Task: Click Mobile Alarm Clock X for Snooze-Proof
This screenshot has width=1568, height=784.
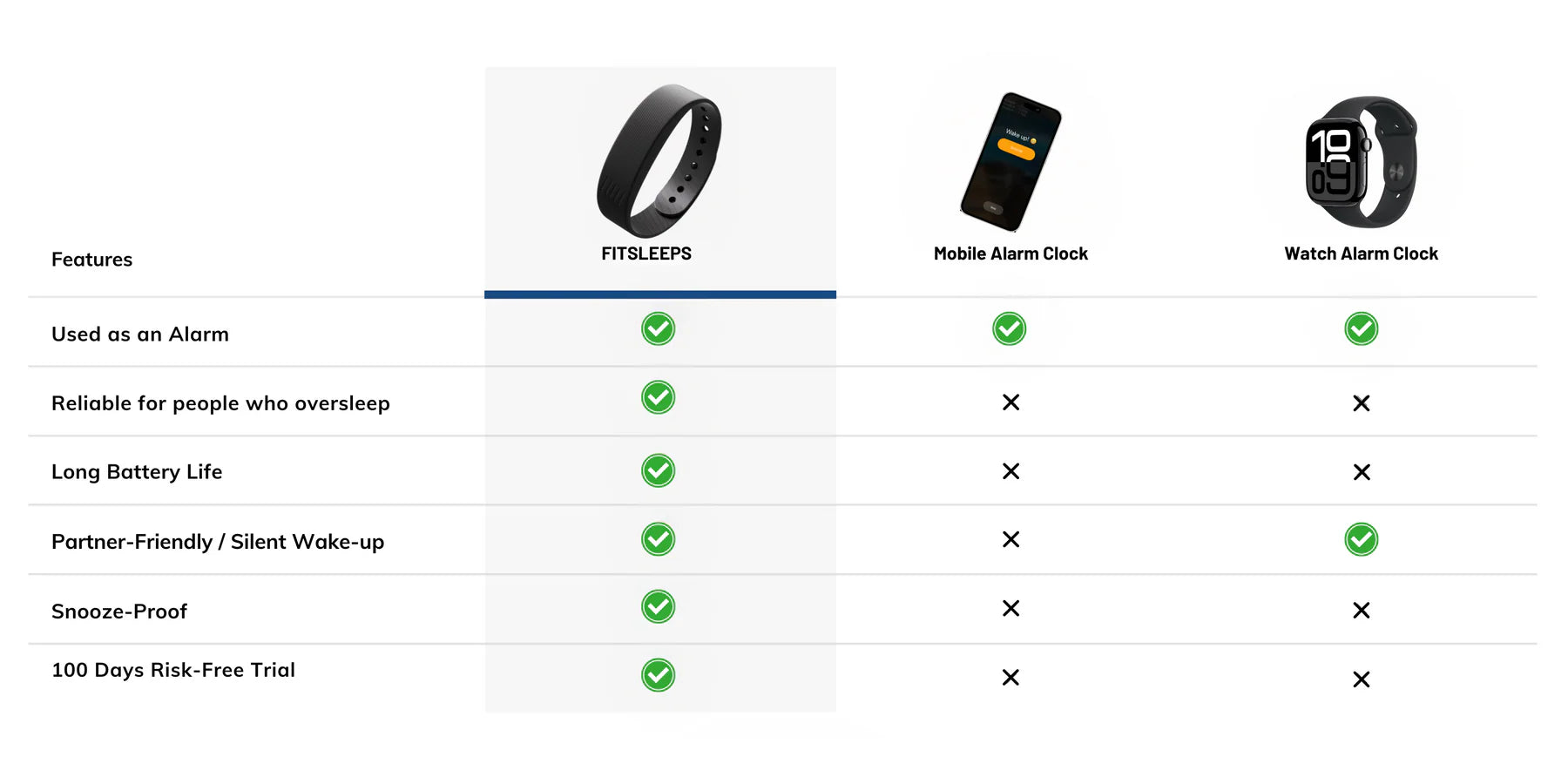Action: (1010, 608)
